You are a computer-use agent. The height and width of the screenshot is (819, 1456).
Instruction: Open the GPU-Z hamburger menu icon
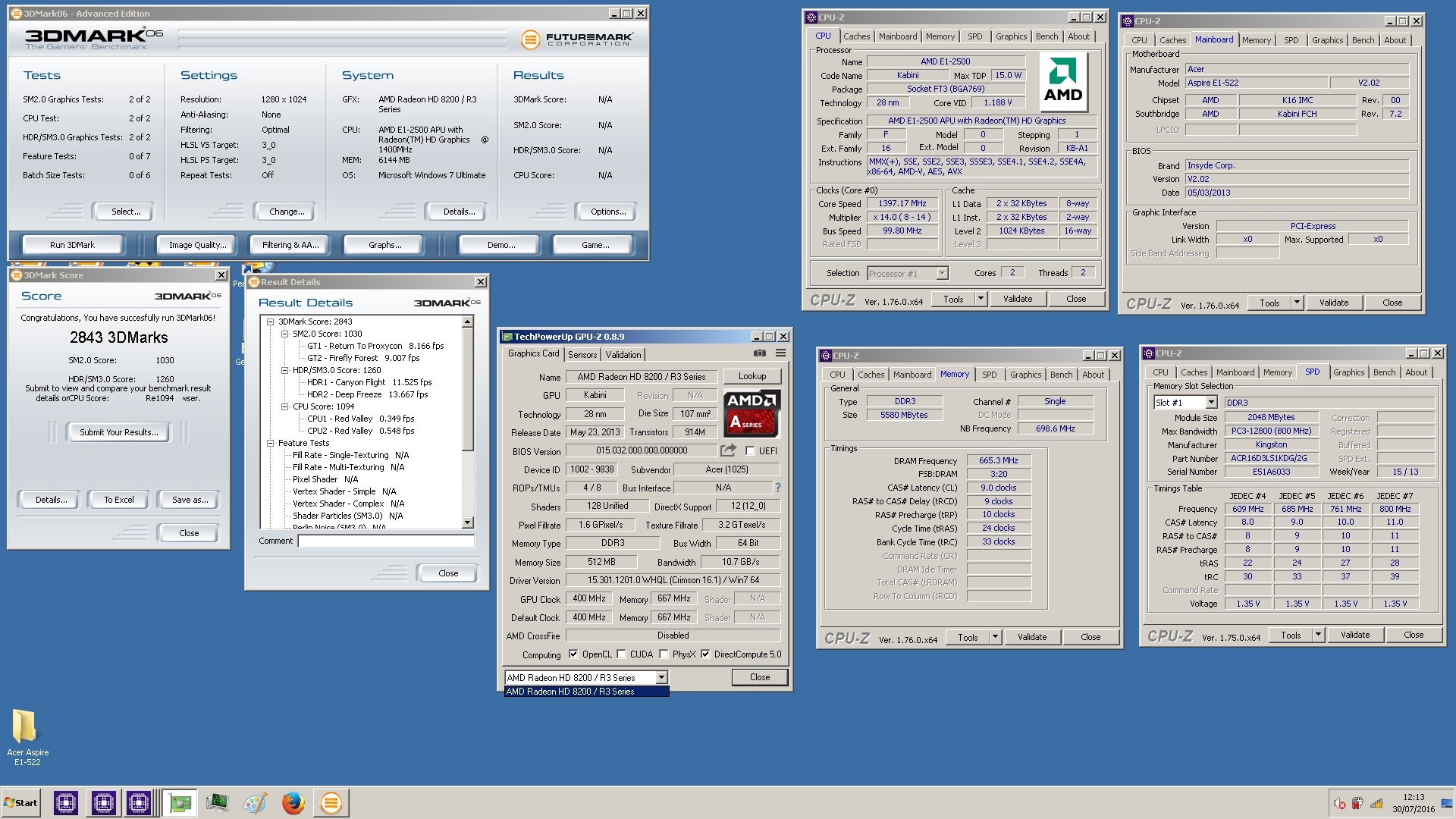pyautogui.click(x=780, y=353)
